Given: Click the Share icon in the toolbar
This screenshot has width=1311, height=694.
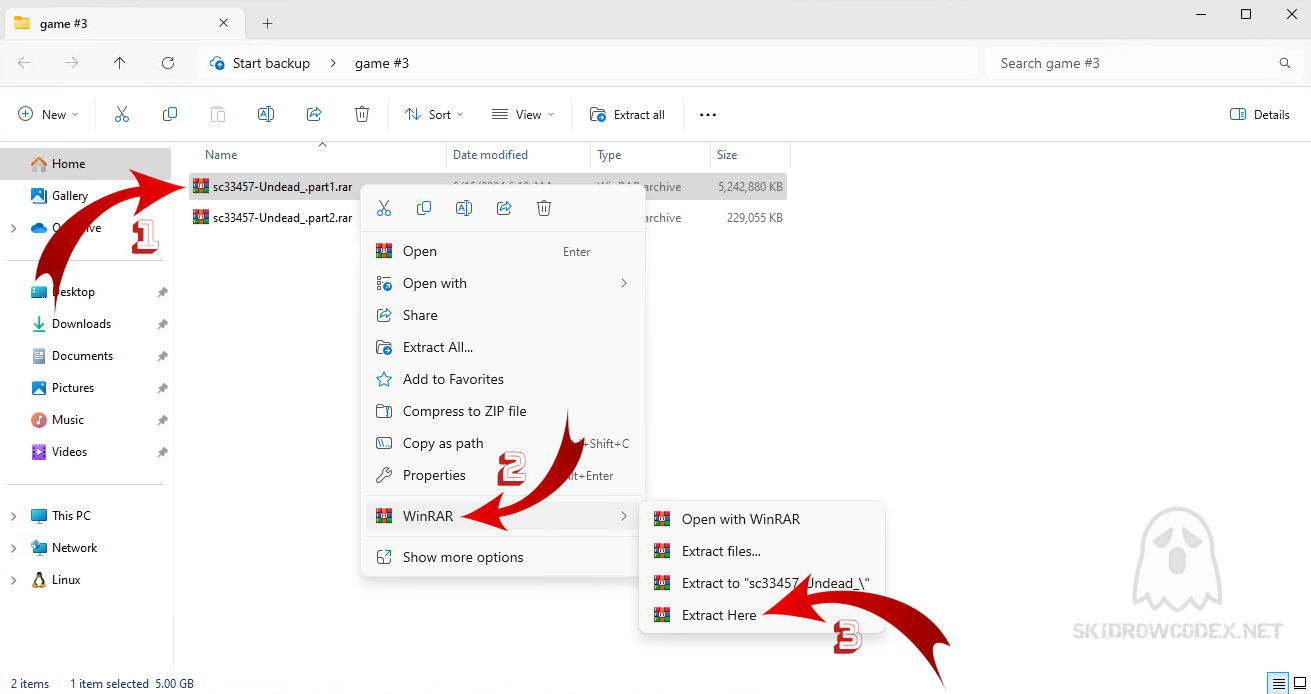Looking at the screenshot, I should coord(314,115).
